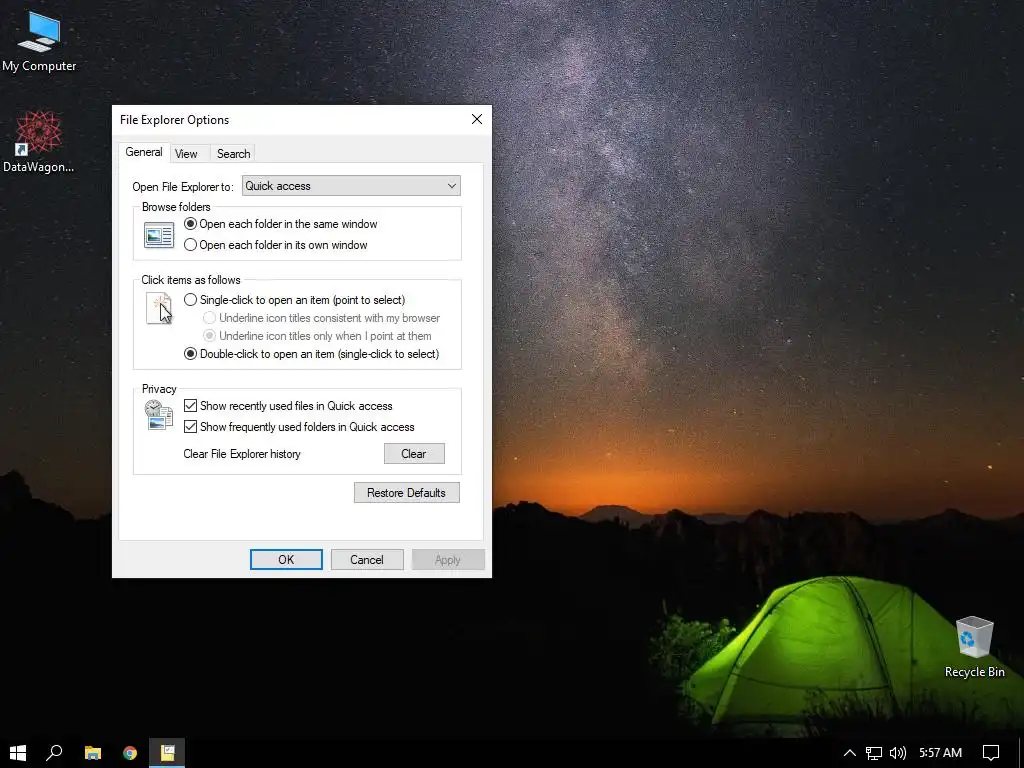
Task: Click the Clear File Explorer history label
Action: coord(242,454)
